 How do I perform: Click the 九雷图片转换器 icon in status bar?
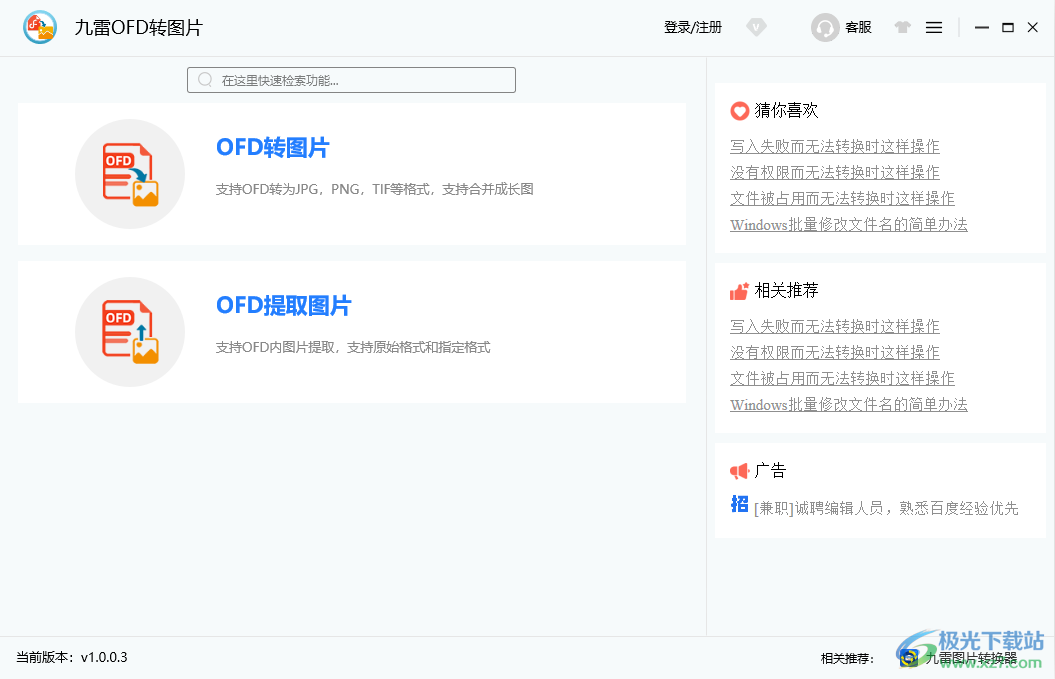pos(909,658)
